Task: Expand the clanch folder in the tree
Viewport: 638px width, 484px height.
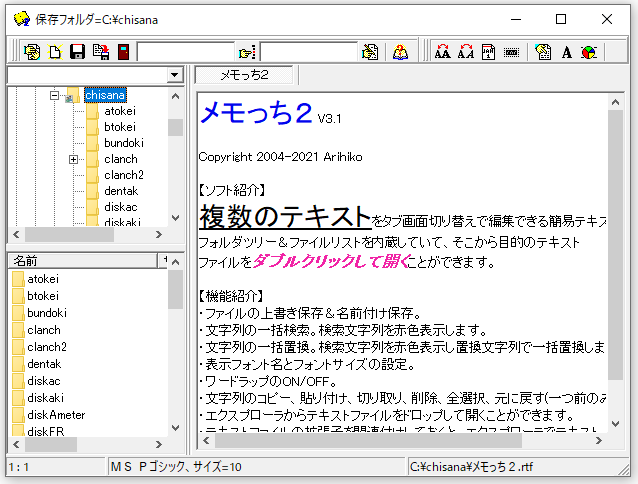Action: click(x=74, y=159)
